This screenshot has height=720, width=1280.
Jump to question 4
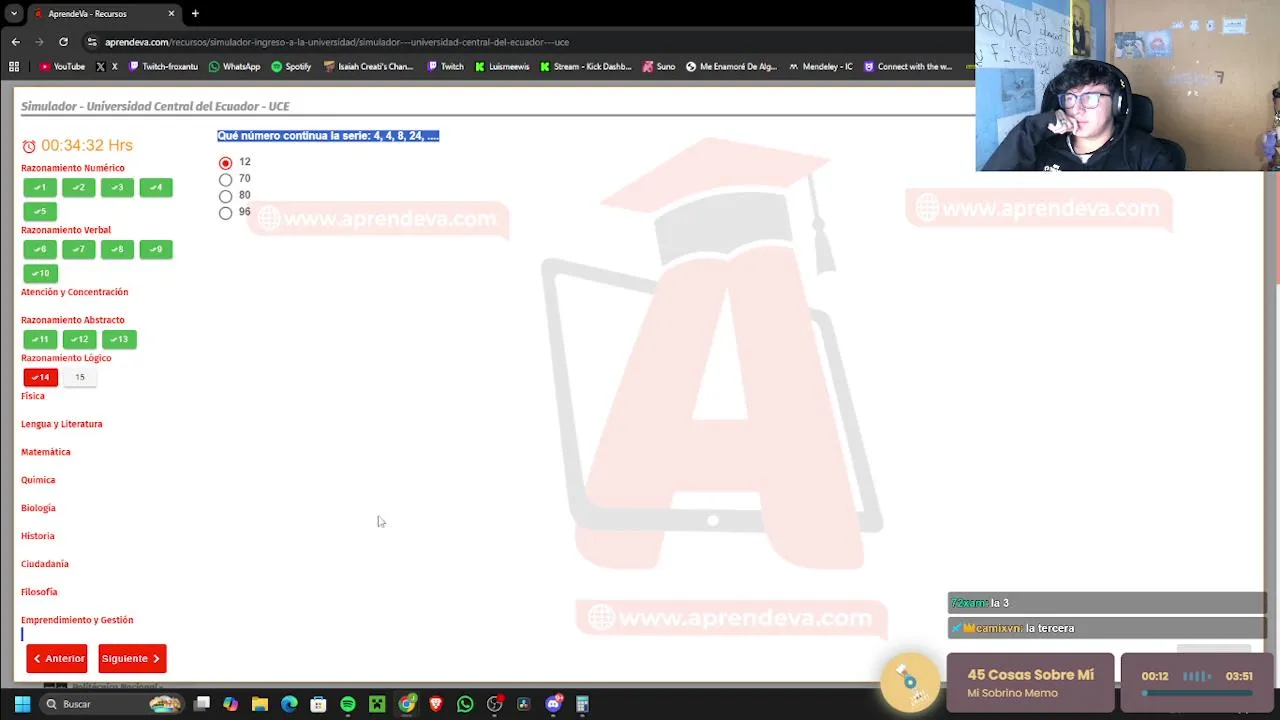tap(156, 187)
